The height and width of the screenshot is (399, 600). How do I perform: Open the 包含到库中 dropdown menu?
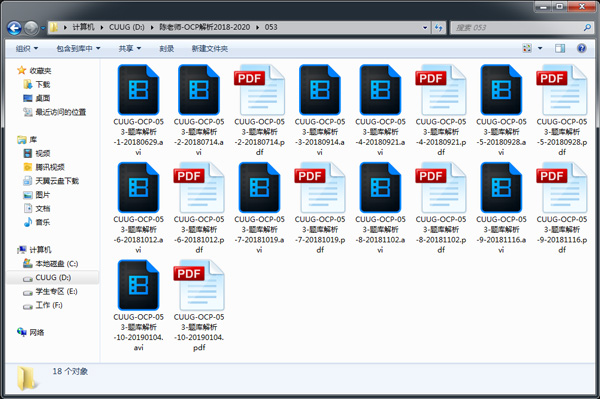pyautogui.click(x=78, y=49)
